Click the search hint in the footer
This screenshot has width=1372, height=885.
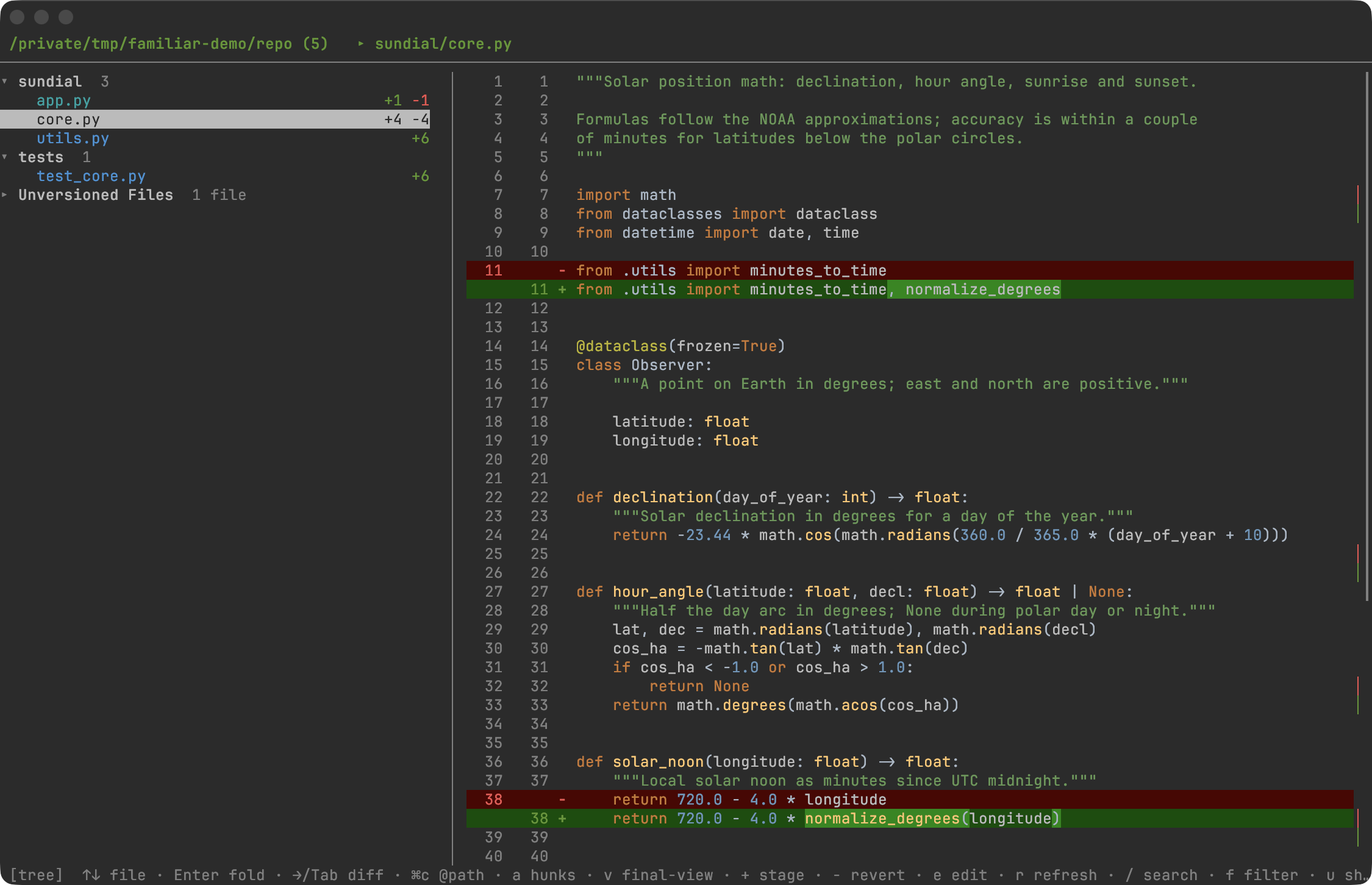[x=1163, y=875]
